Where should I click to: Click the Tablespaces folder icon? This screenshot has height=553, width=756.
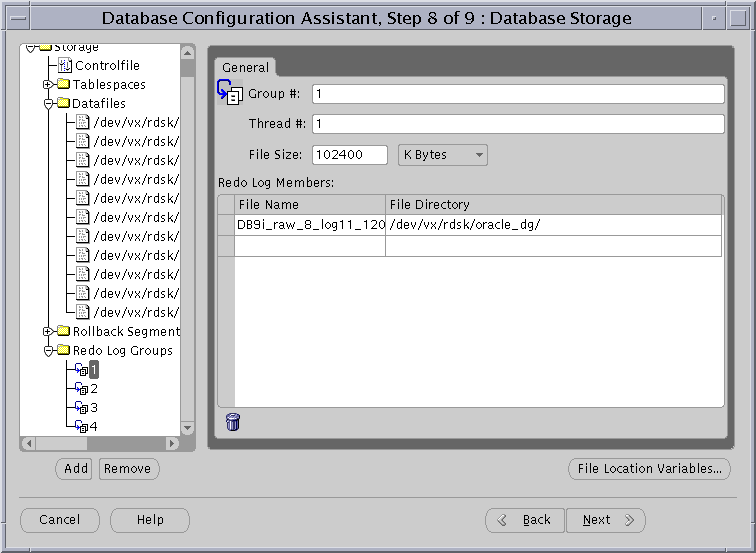coord(63,85)
